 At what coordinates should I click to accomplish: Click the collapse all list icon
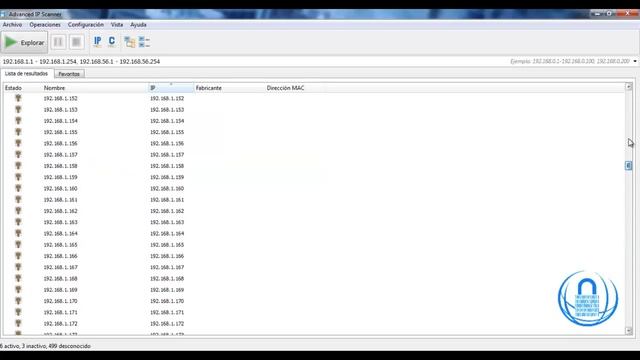(x=144, y=42)
